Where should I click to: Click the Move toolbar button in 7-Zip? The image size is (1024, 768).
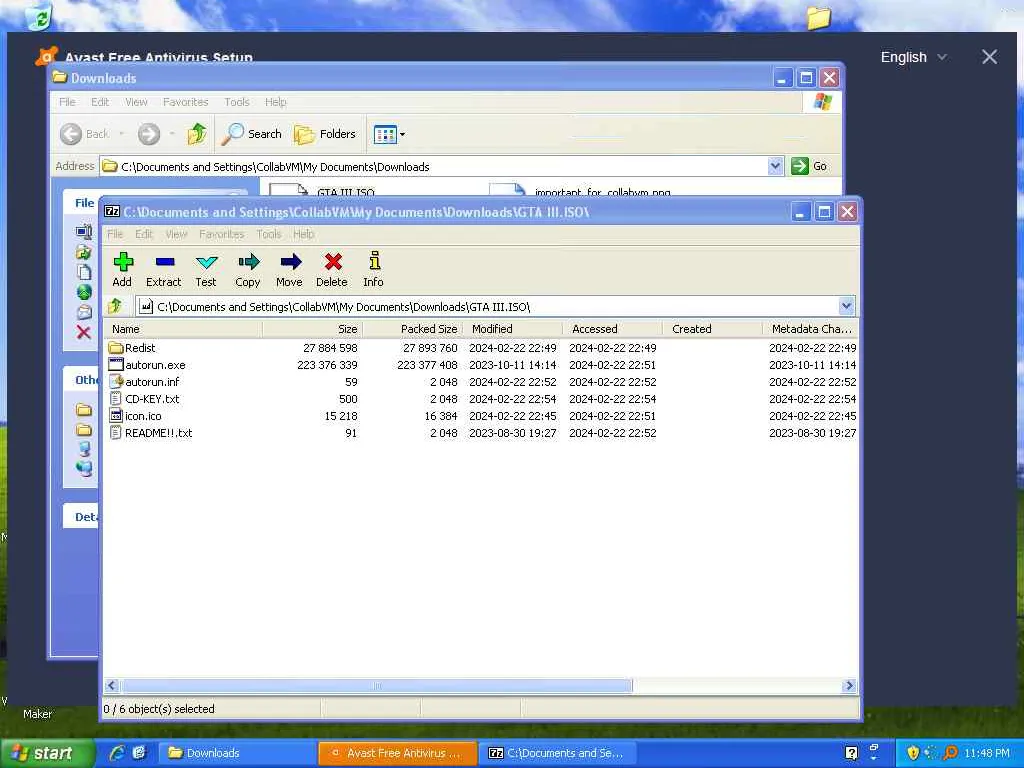[x=289, y=270]
